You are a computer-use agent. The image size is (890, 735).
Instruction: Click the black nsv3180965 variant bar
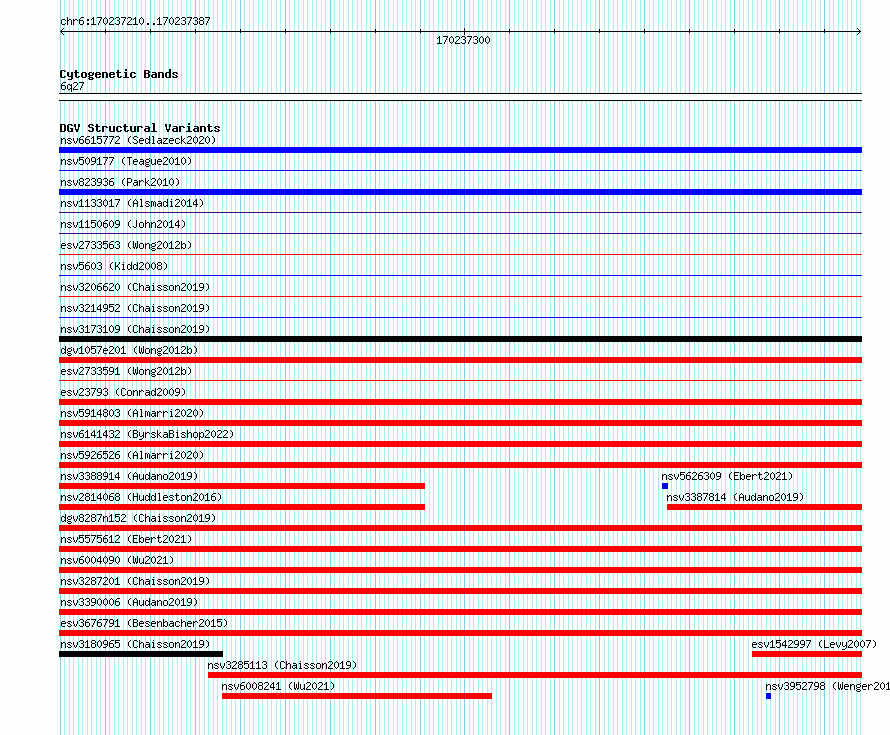(x=141, y=654)
